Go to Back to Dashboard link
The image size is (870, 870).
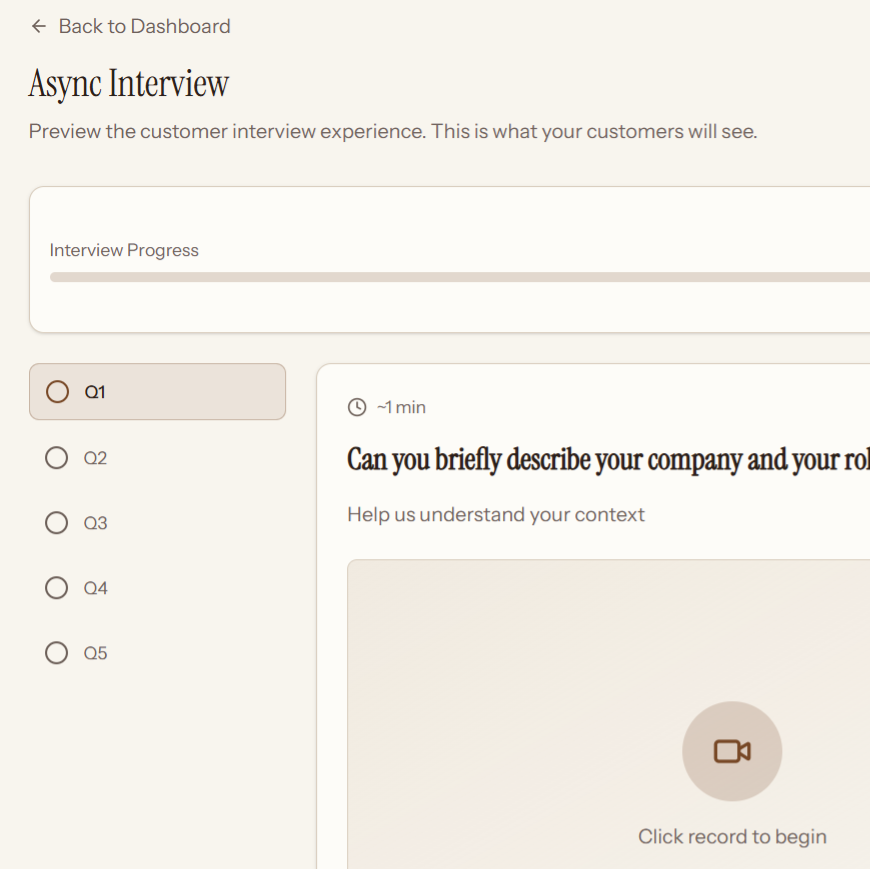point(144,27)
